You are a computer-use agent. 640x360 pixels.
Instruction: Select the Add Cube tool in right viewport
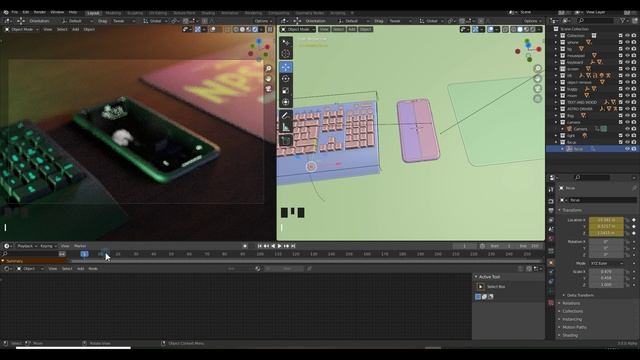(286, 141)
